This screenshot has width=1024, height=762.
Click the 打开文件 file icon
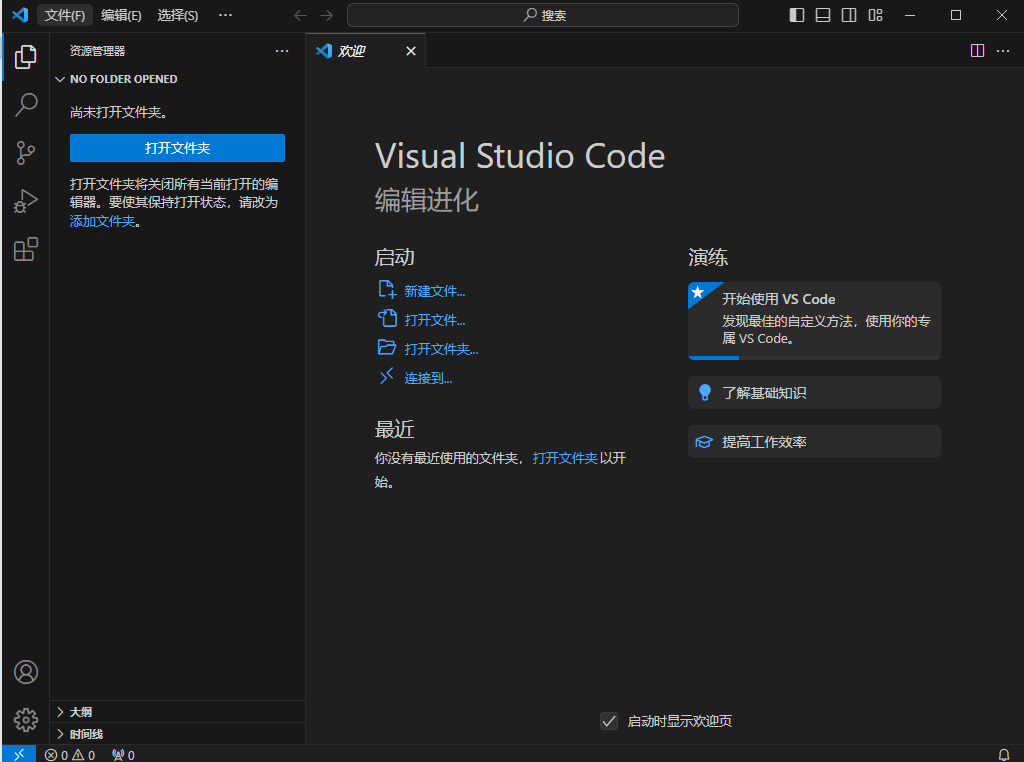[387, 319]
